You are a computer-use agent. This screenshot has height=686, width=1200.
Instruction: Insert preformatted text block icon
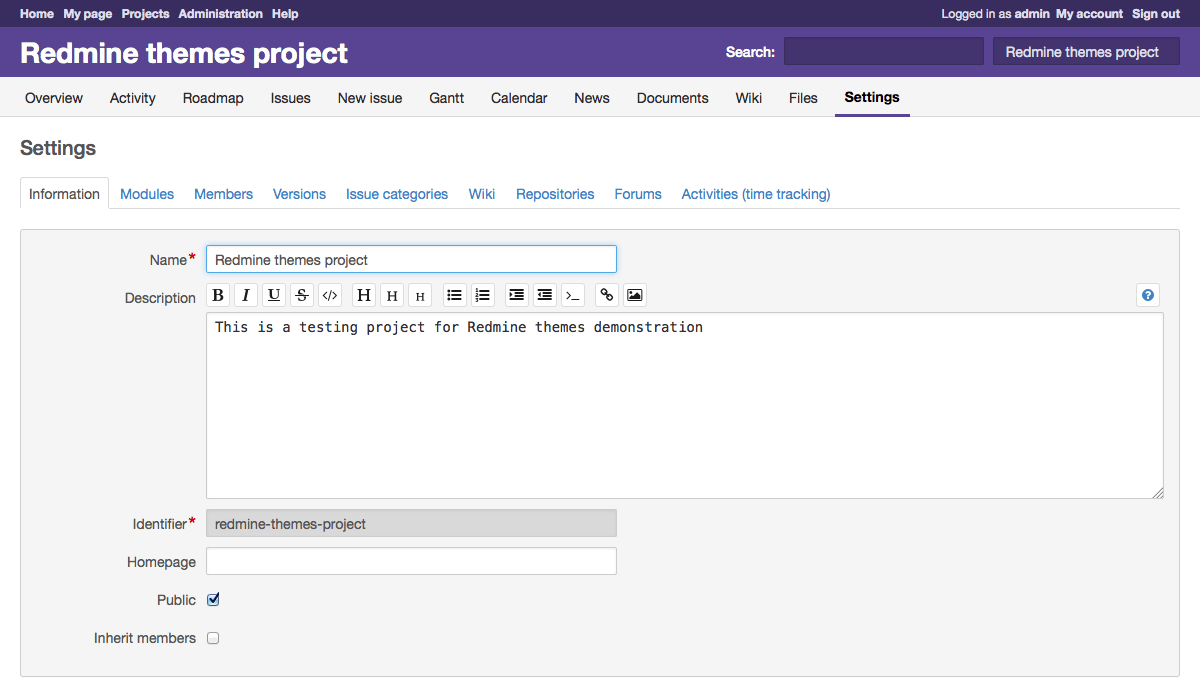(573, 295)
